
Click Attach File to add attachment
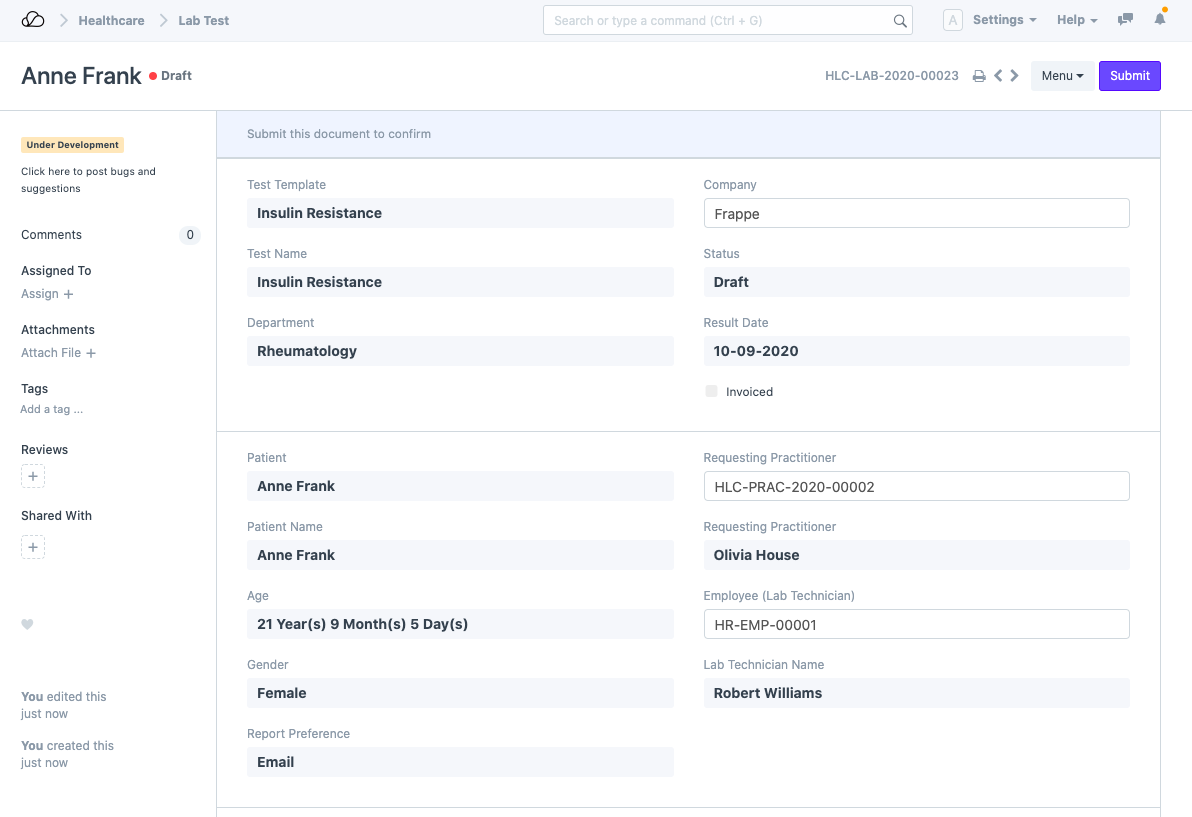click(x=58, y=353)
